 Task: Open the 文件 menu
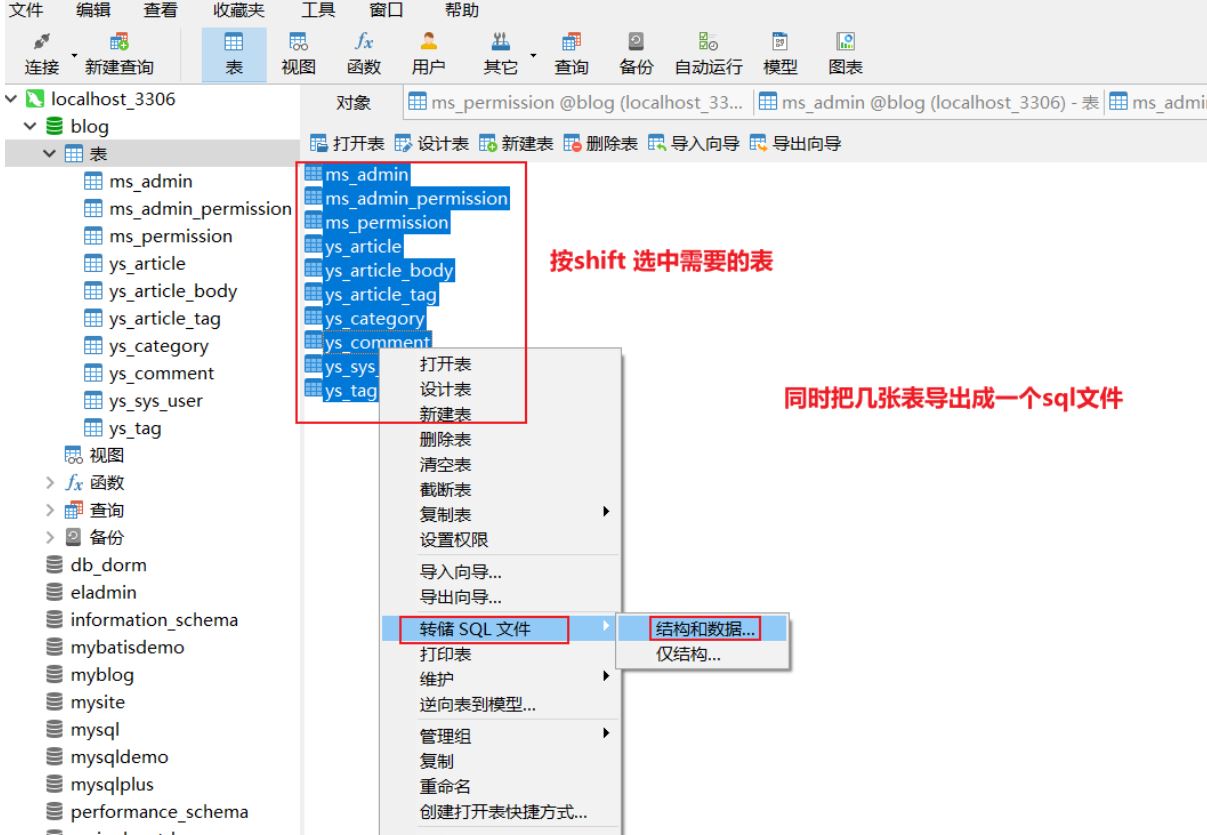[25, 11]
